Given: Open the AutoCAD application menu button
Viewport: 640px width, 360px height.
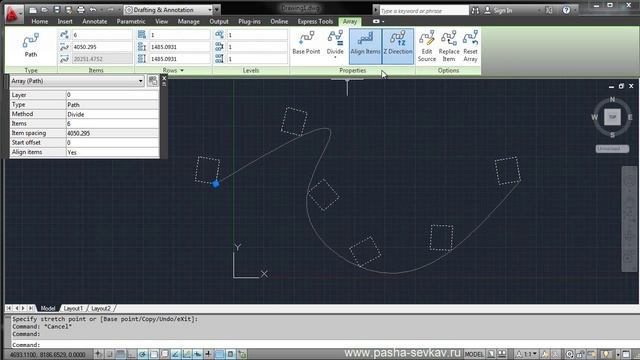Looking at the screenshot, I should (12, 15).
